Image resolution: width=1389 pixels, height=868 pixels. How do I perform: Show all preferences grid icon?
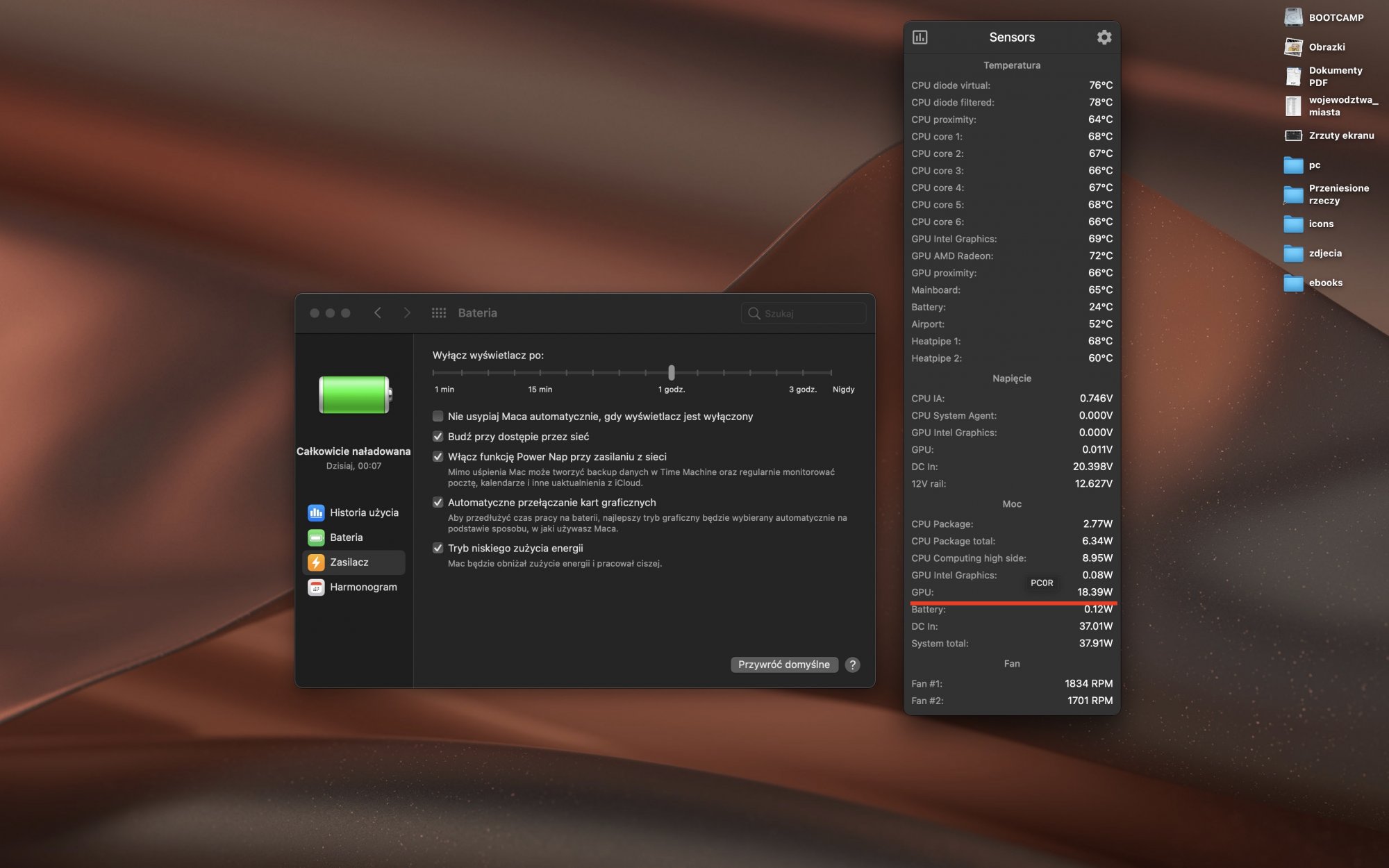(438, 313)
